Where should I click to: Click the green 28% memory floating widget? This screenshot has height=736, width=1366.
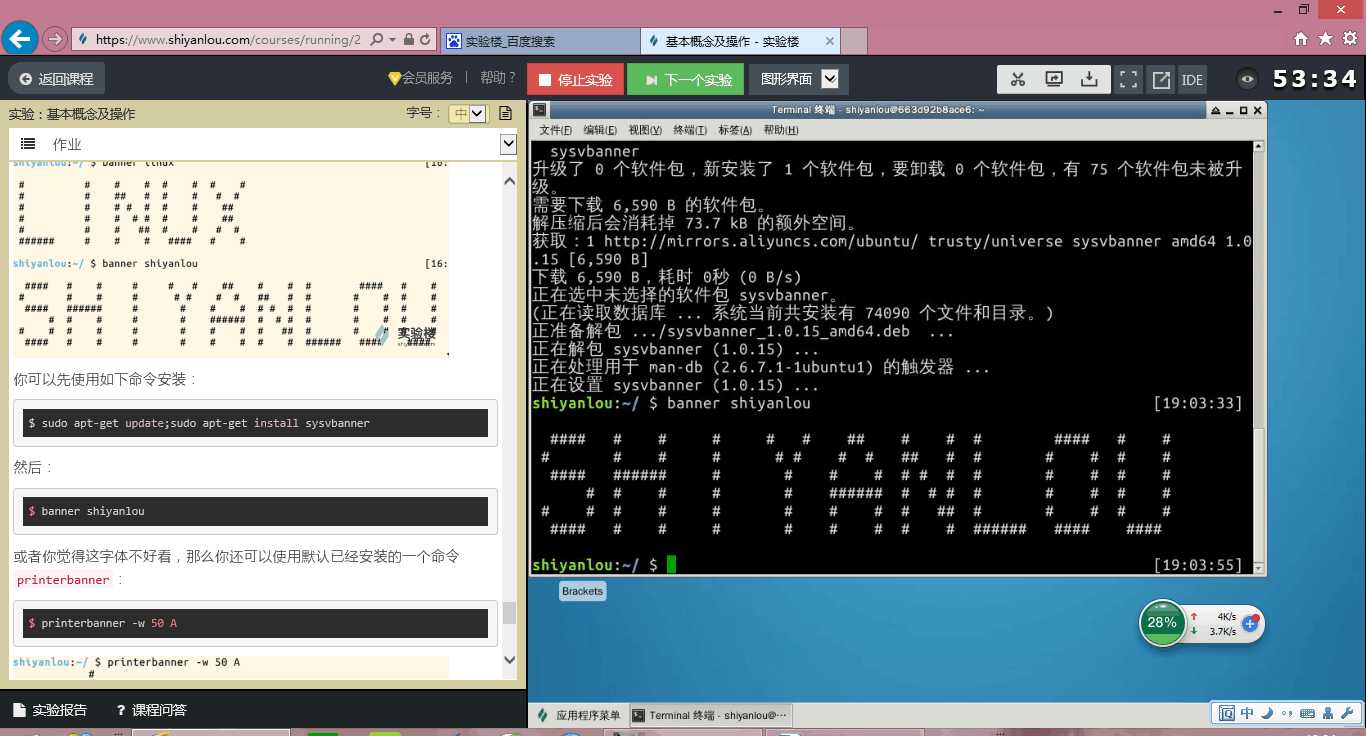[x=1162, y=623]
